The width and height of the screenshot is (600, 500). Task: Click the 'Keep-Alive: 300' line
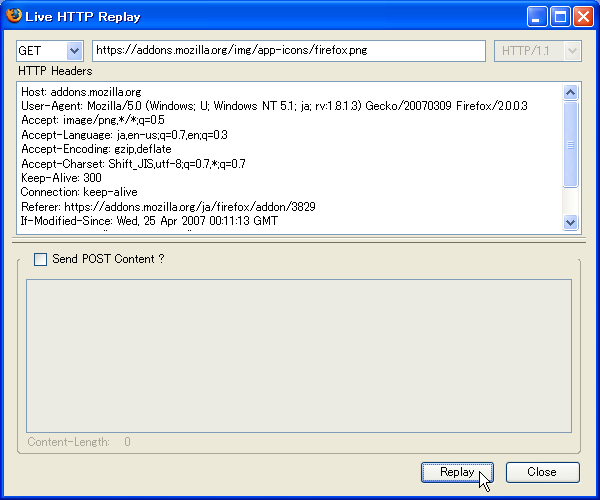click(61, 178)
